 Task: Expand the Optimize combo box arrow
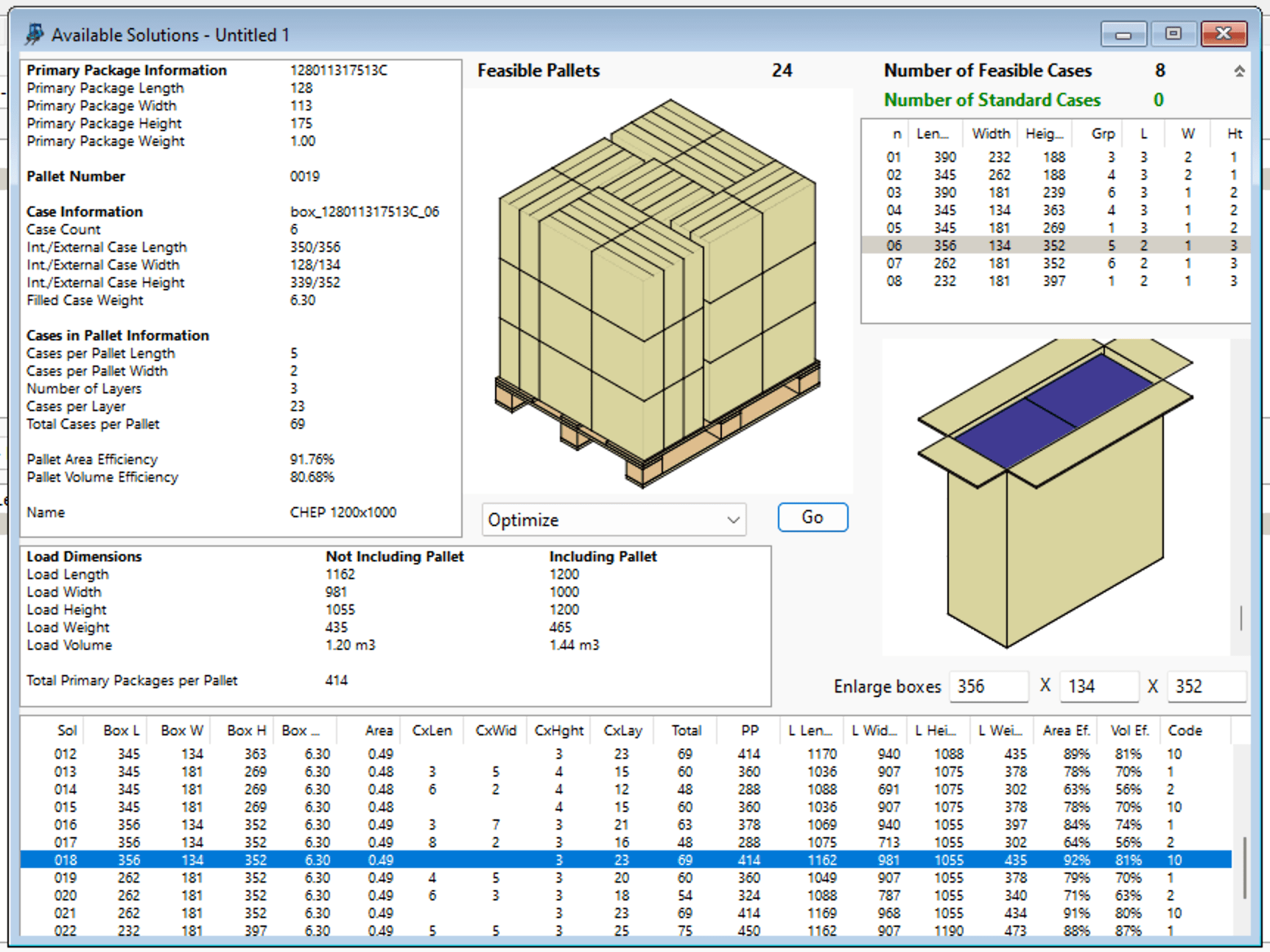[732, 519]
